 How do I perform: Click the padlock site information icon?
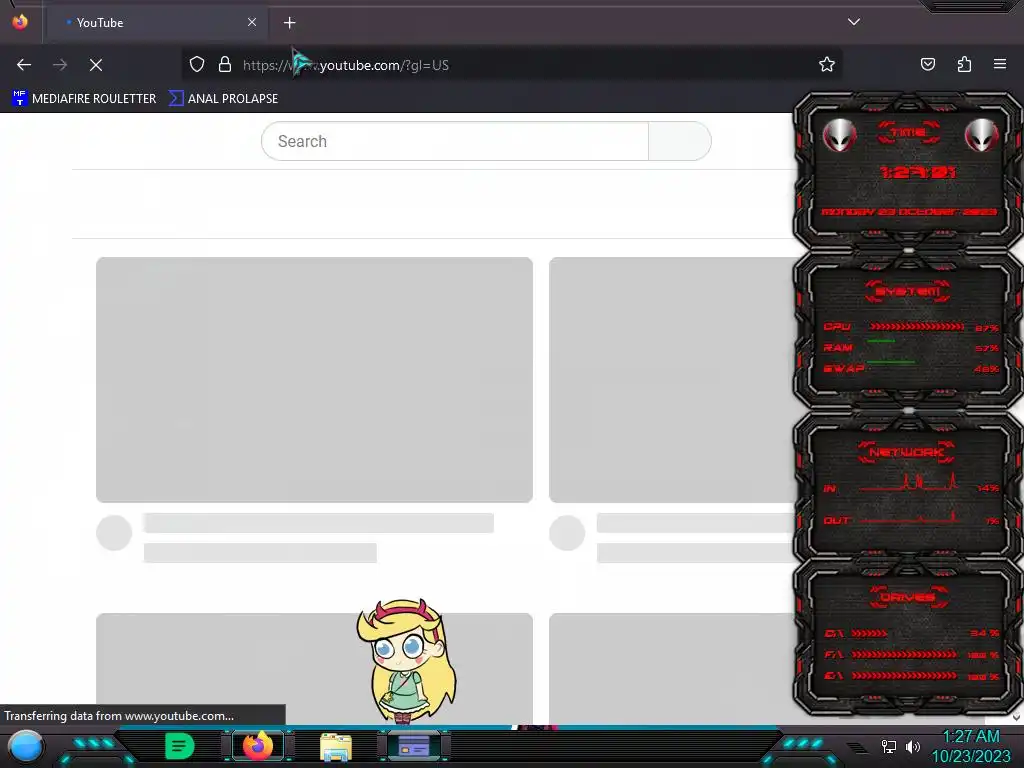tap(225, 65)
